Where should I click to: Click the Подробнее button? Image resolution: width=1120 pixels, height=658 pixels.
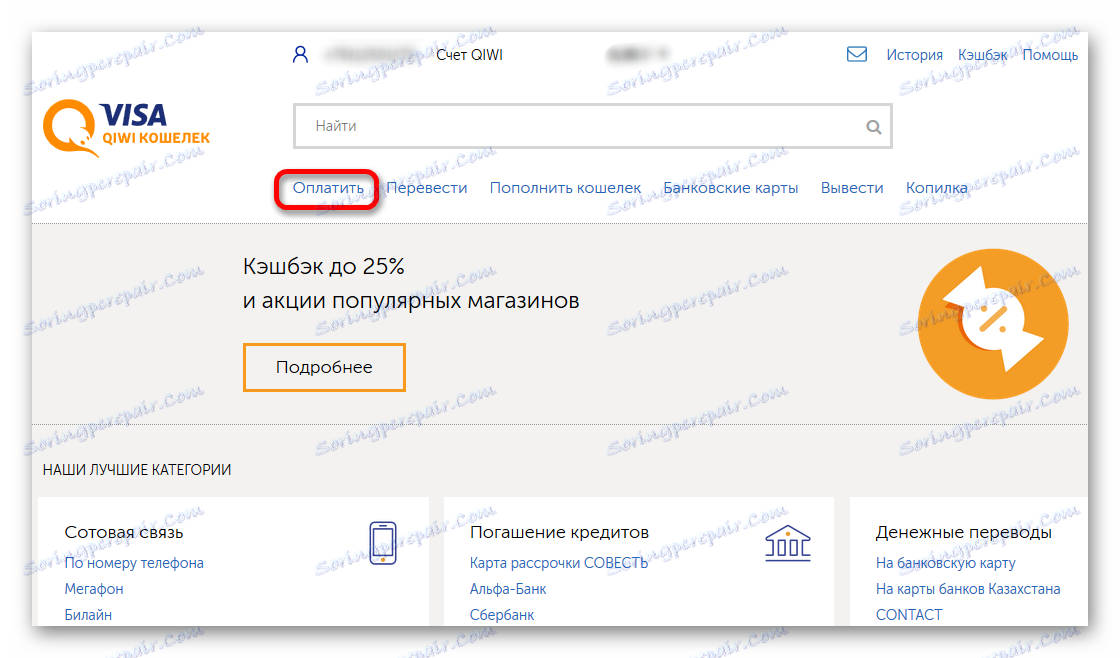tap(324, 367)
